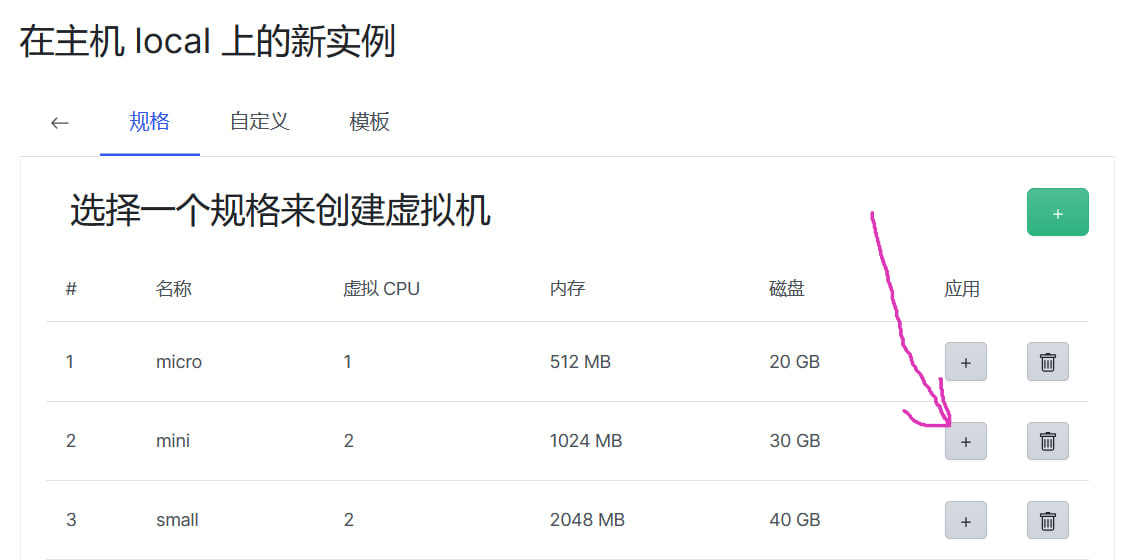Select the micro flavor name

tap(179, 361)
